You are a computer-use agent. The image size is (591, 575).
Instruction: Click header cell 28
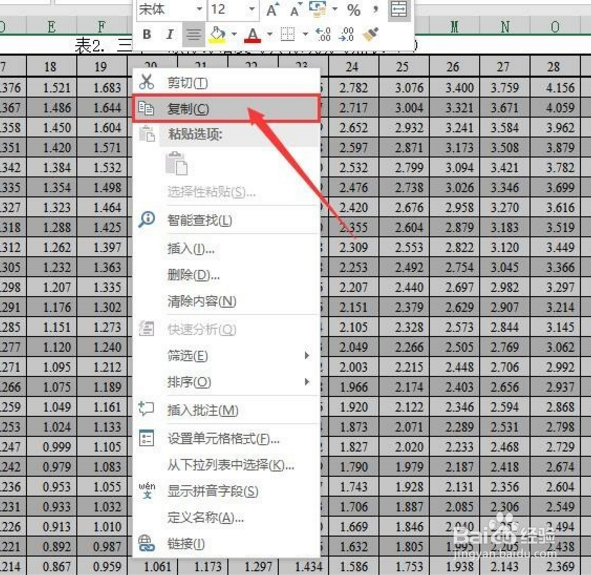(555, 67)
